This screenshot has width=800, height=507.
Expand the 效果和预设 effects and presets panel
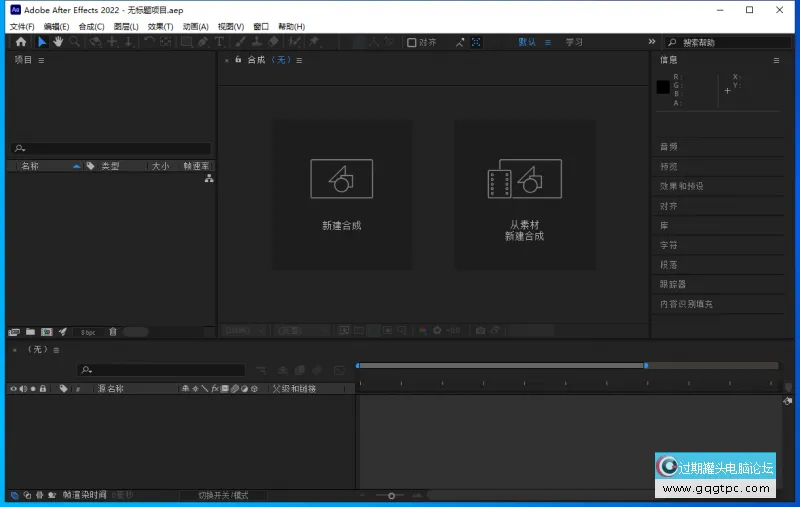(x=681, y=186)
